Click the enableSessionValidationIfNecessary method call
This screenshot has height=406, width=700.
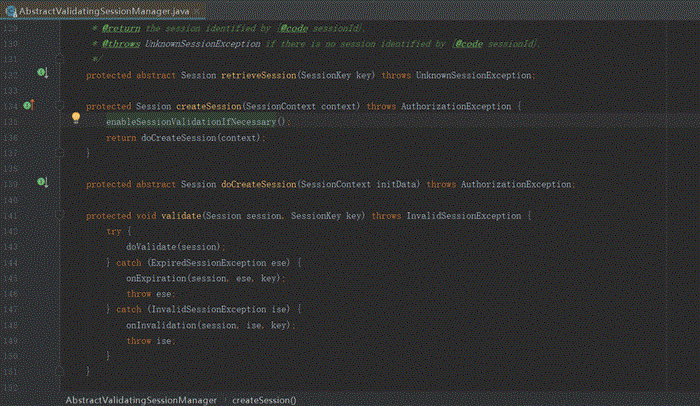191,122
